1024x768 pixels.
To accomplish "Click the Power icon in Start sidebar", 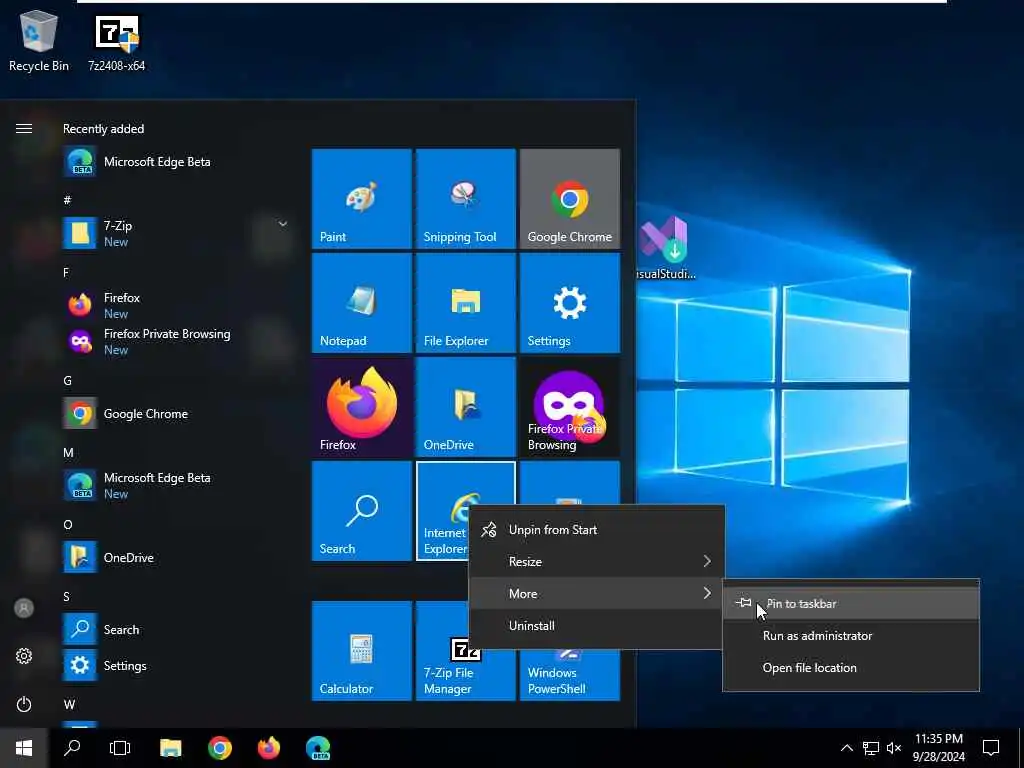I will [x=24, y=704].
